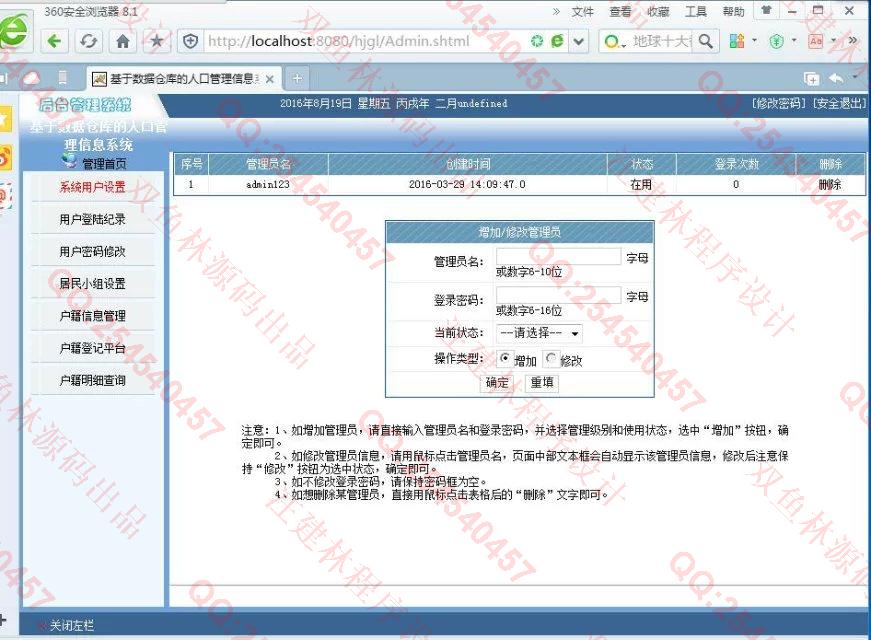
Task: Click the IE compatibility mode icon
Action: click(x=557, y=41)
